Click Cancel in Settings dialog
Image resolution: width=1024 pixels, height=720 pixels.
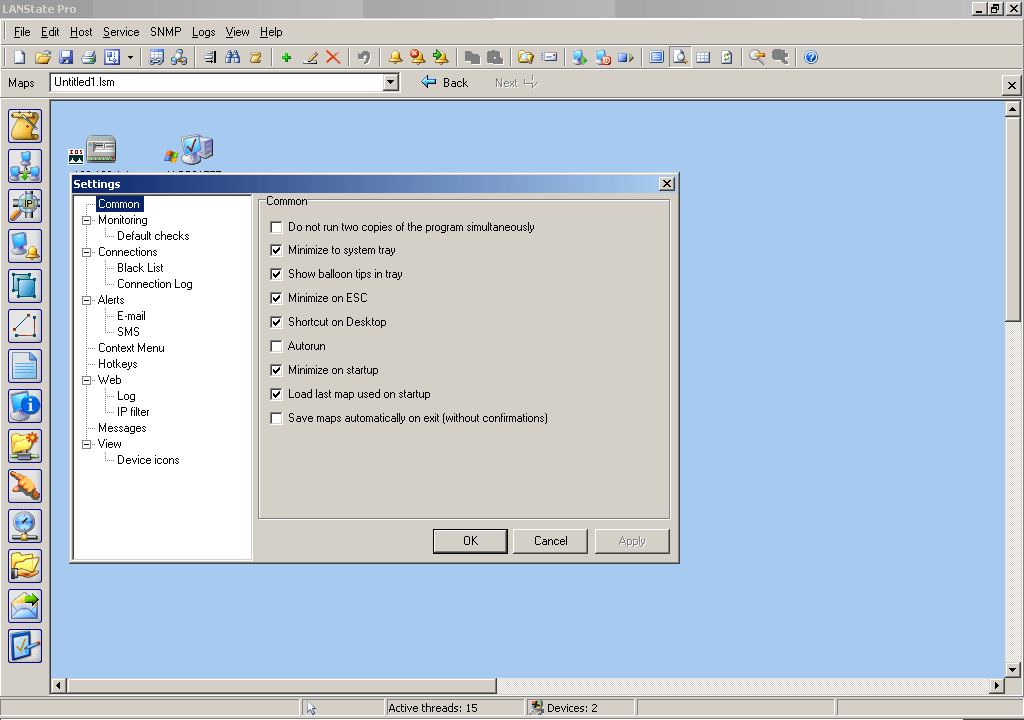[x=551, y=541]
